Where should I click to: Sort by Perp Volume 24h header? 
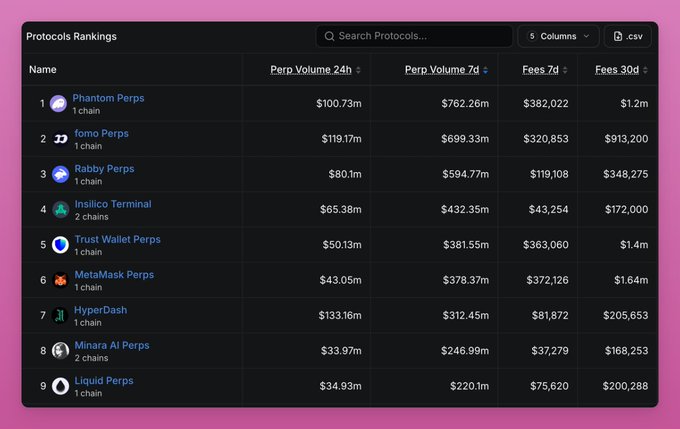pos(311,69)
